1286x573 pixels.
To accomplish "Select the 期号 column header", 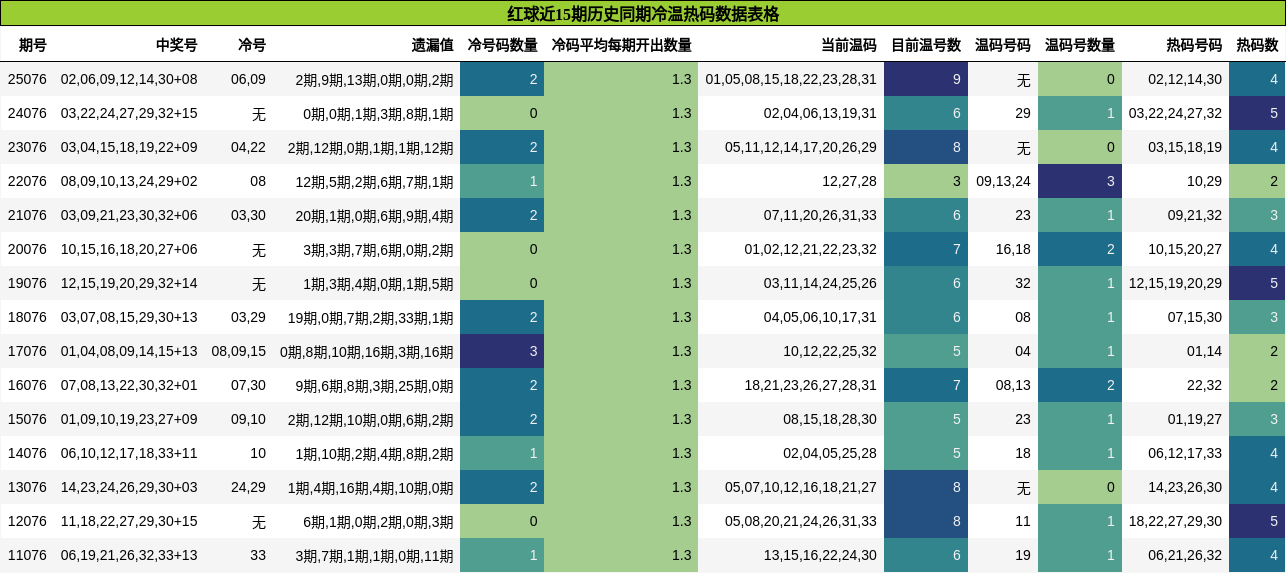I will click(33, 45).
